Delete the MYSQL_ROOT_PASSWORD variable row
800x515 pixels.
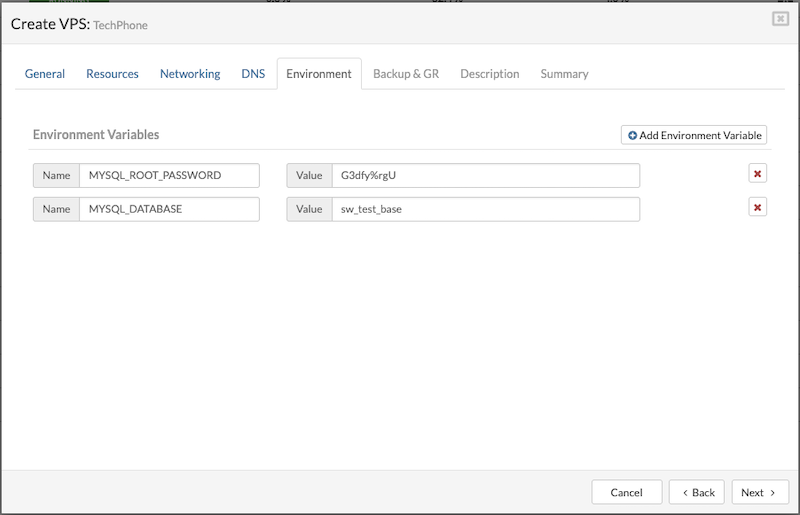click(757, 174)
